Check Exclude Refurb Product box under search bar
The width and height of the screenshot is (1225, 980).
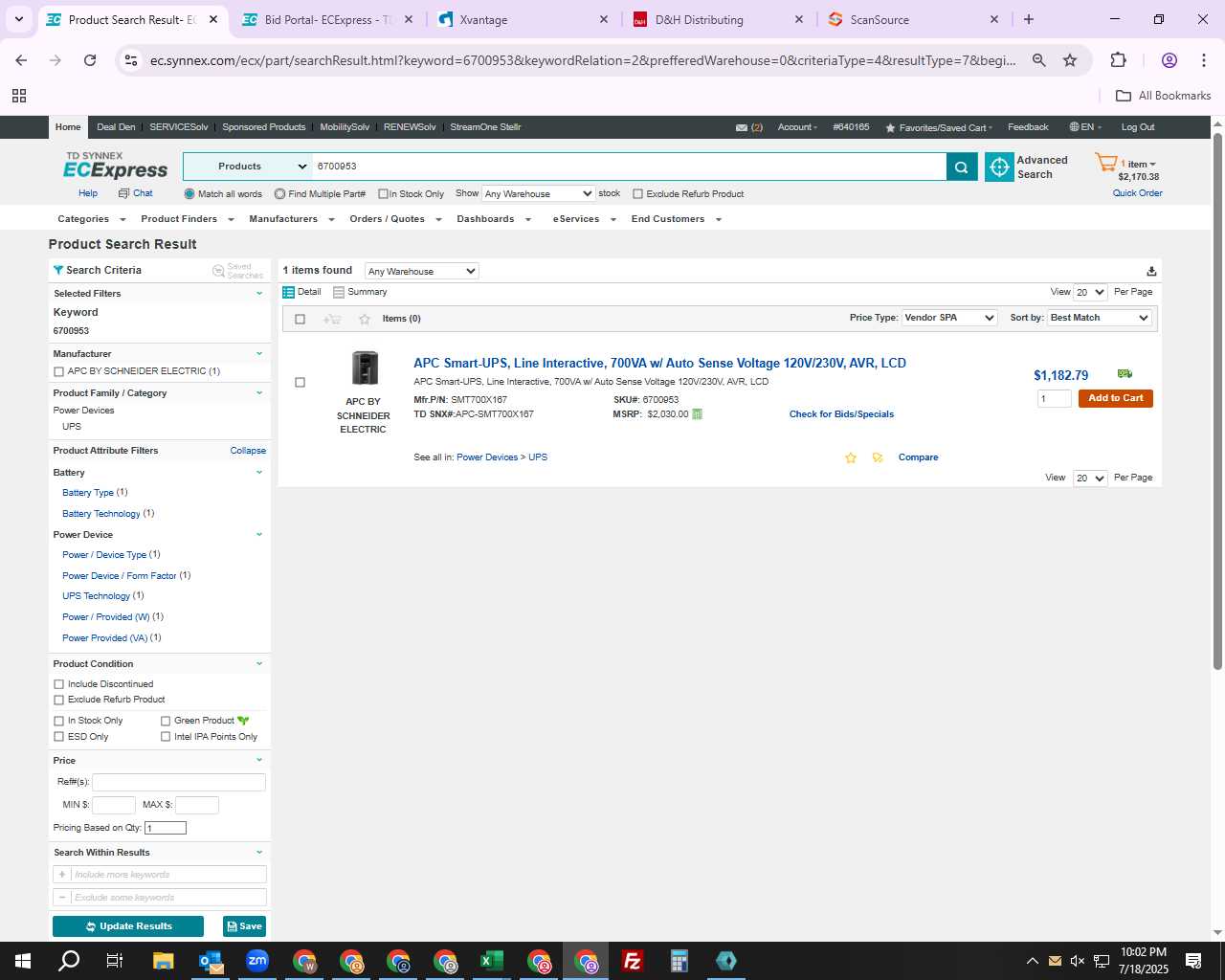637,194
